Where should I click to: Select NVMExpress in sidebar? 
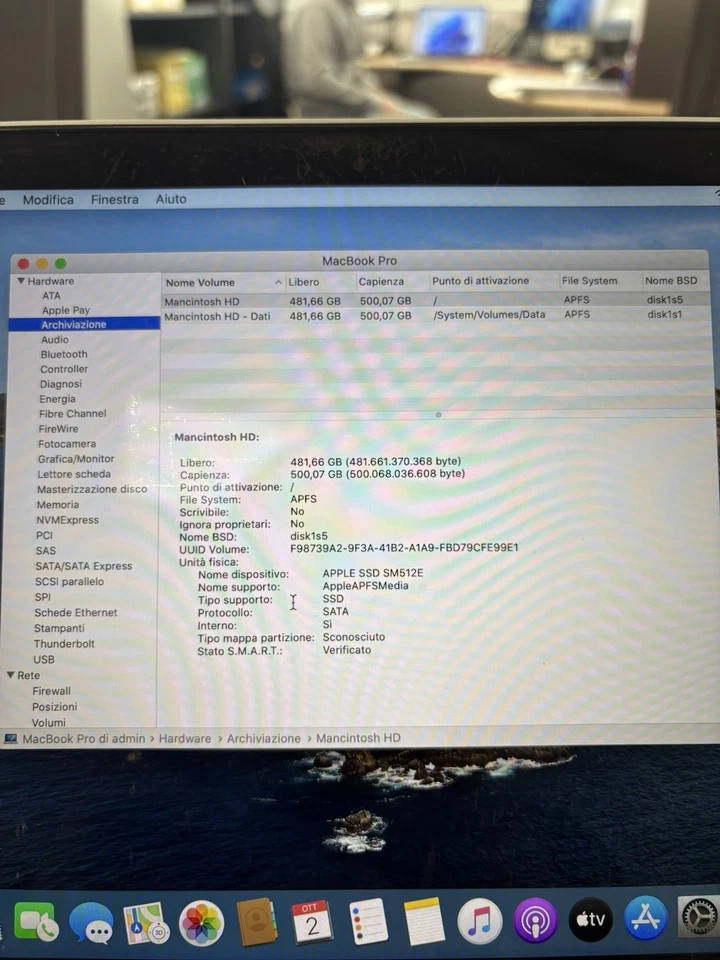coord(67,520)
